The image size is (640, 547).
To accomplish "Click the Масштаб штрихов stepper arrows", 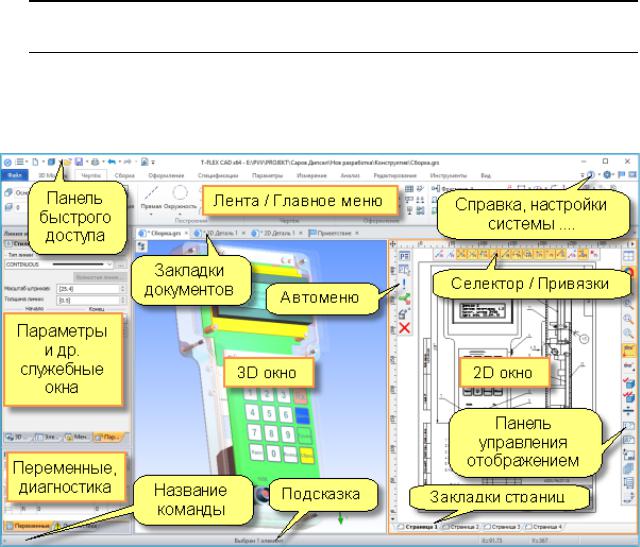I will [122, 289].
